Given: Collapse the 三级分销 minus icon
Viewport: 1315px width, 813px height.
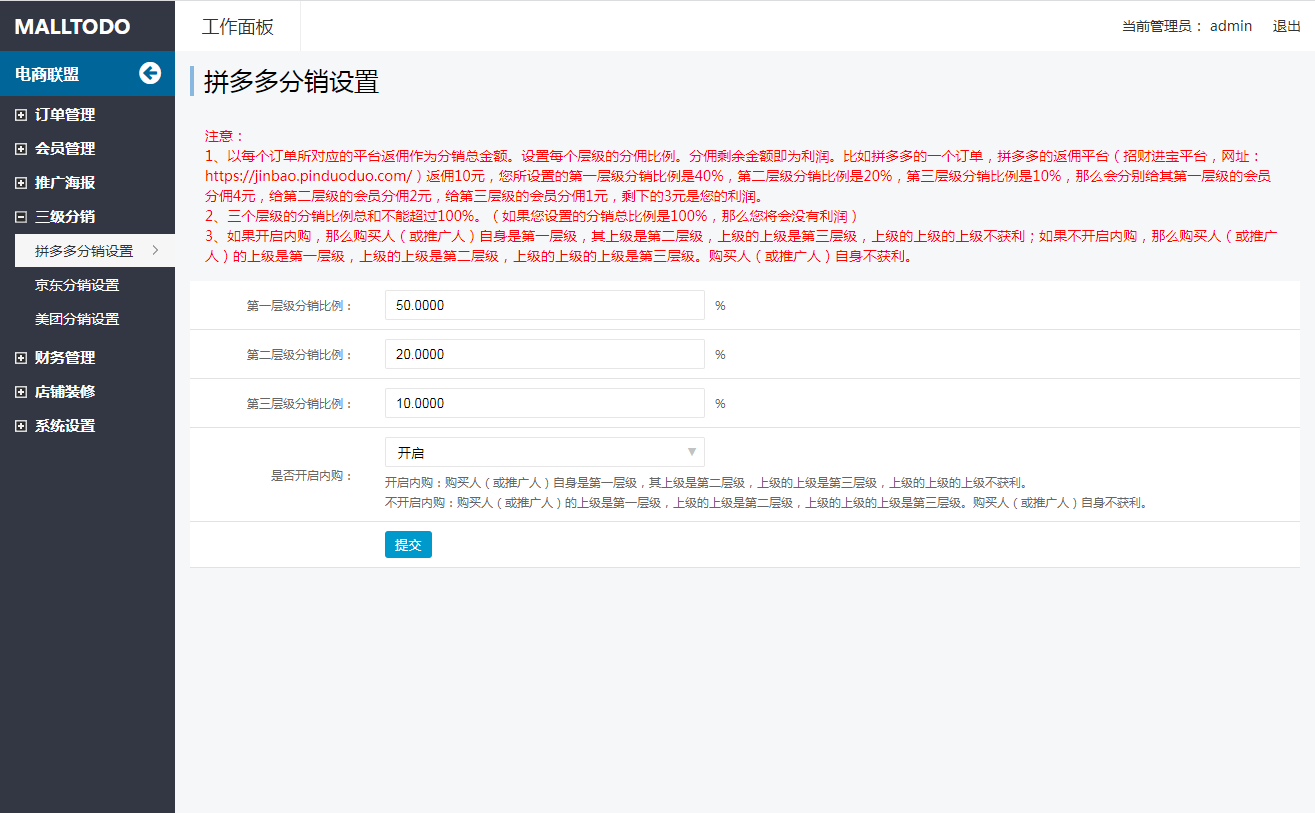Looking at the screenshot, I should tap(21, 217).
